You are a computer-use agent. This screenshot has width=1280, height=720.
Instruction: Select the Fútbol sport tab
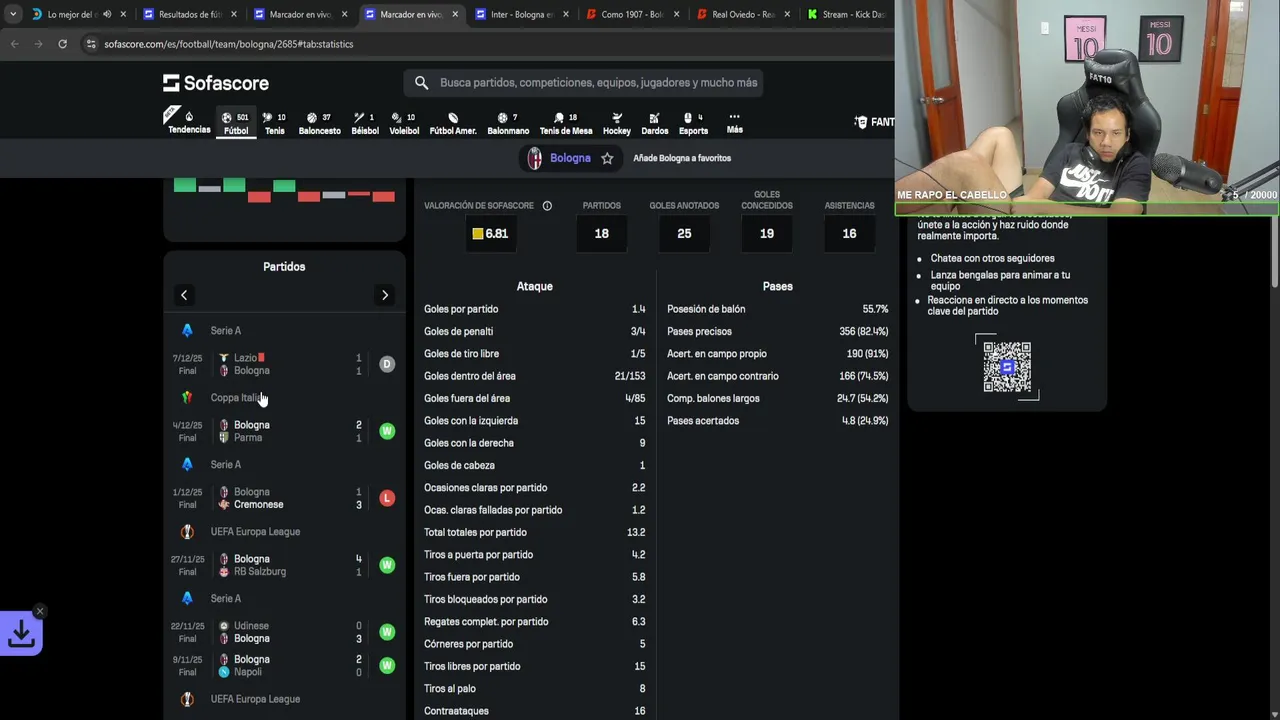click(x=236, y=123)
